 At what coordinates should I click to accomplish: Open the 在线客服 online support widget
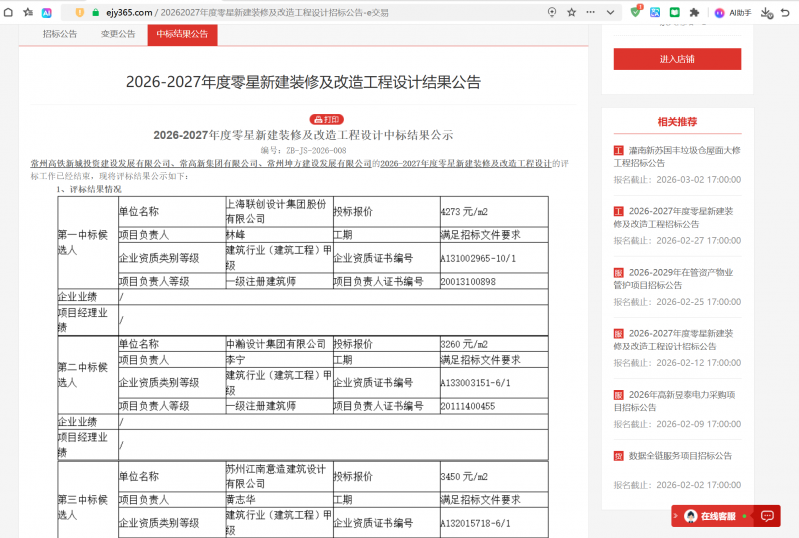716,516
